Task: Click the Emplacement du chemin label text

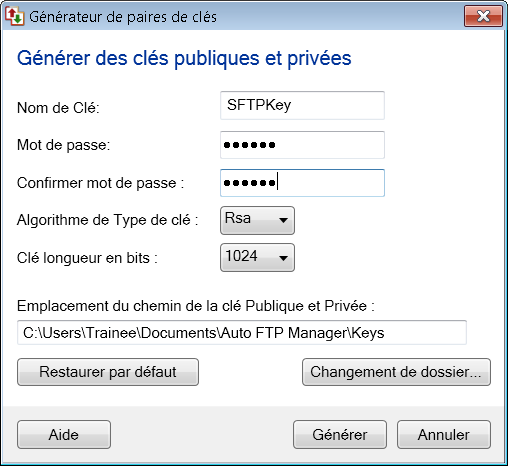Action: point(196,306)
